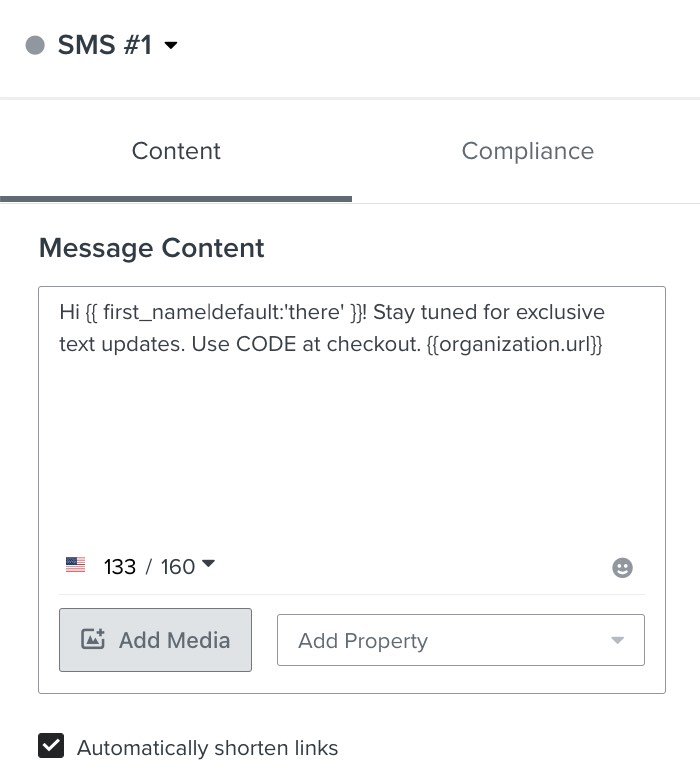The width and height of the screenshot is (700, 784).
Task: Click the image-plus icon in Add Media
Action: click(93, 640)
